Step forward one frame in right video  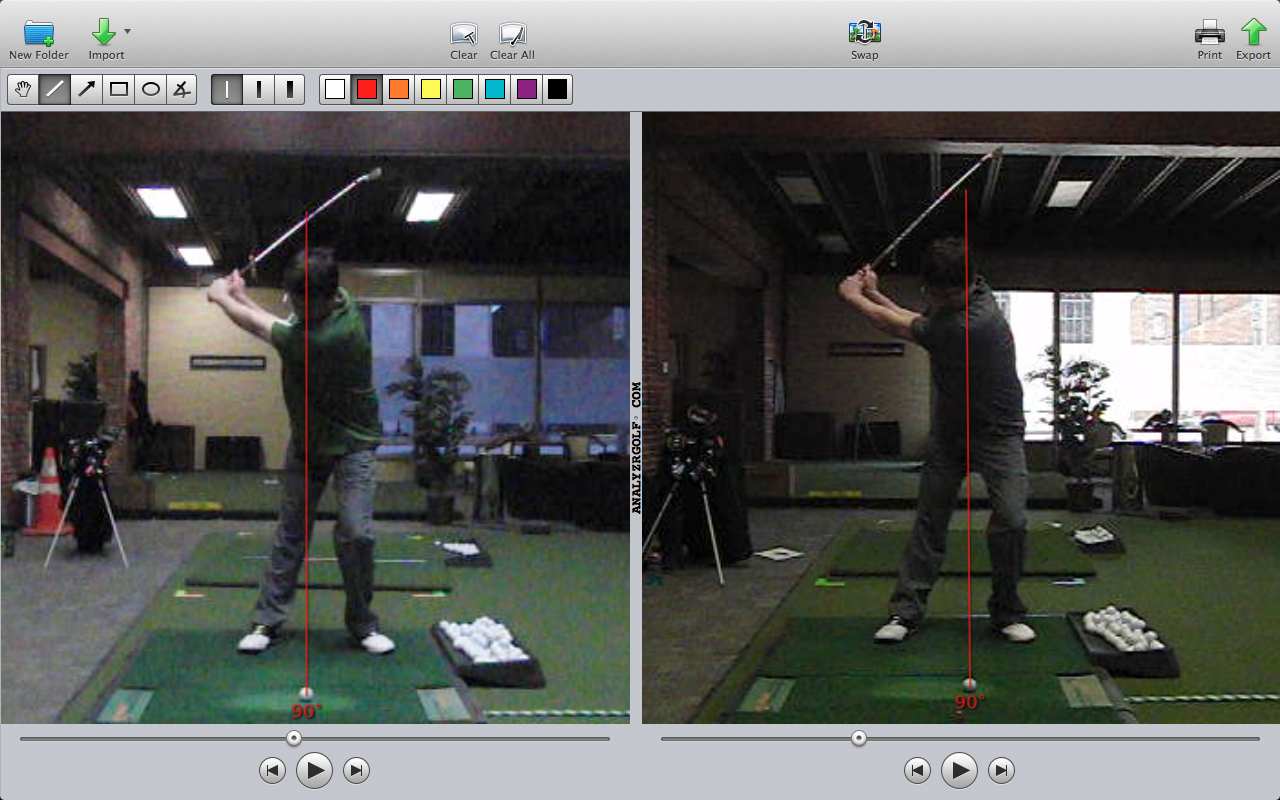coord(1001,770)
